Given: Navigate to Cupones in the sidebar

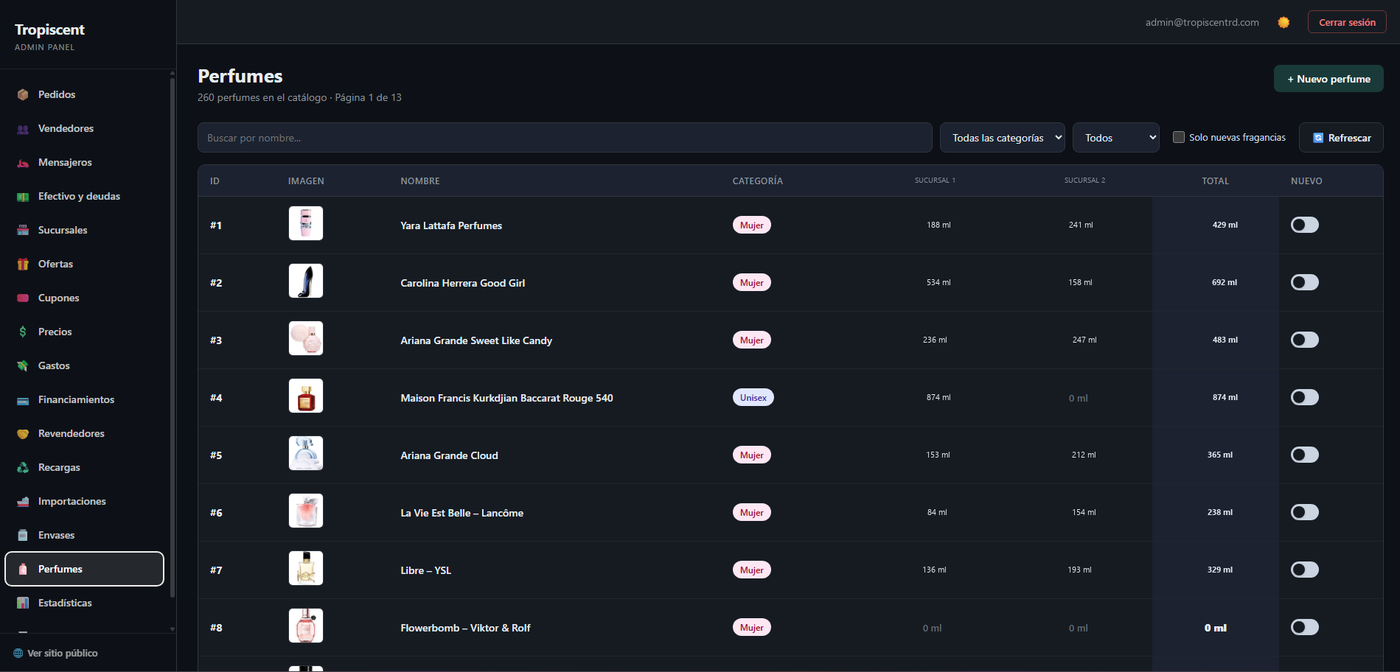Looking at the screenshot, I should coord(84,298).
